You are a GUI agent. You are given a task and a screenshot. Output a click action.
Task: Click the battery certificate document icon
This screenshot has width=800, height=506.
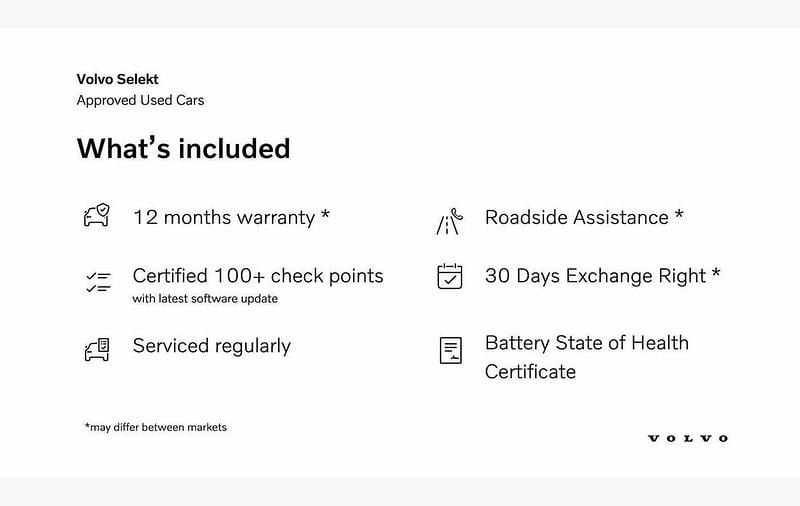[x=450, y=350]
